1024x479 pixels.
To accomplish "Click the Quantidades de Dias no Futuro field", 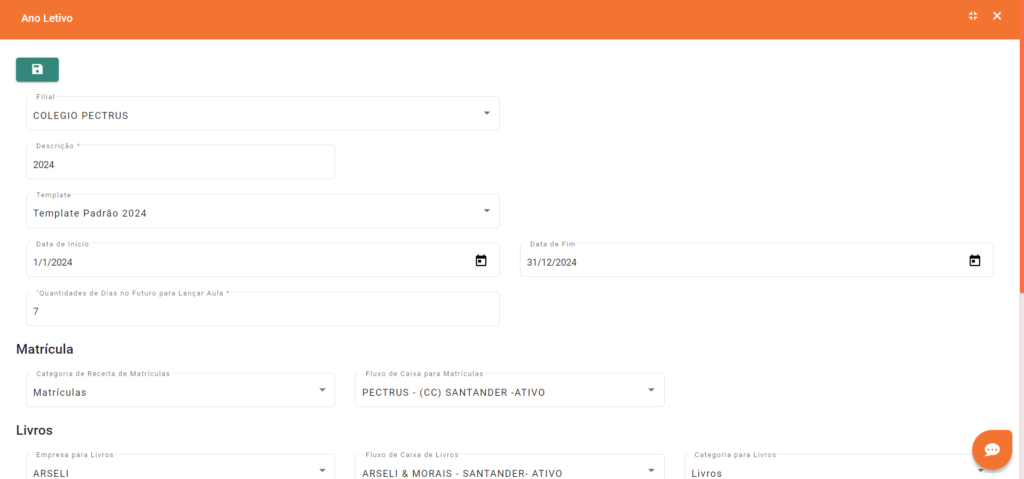I will pos(260,311).
